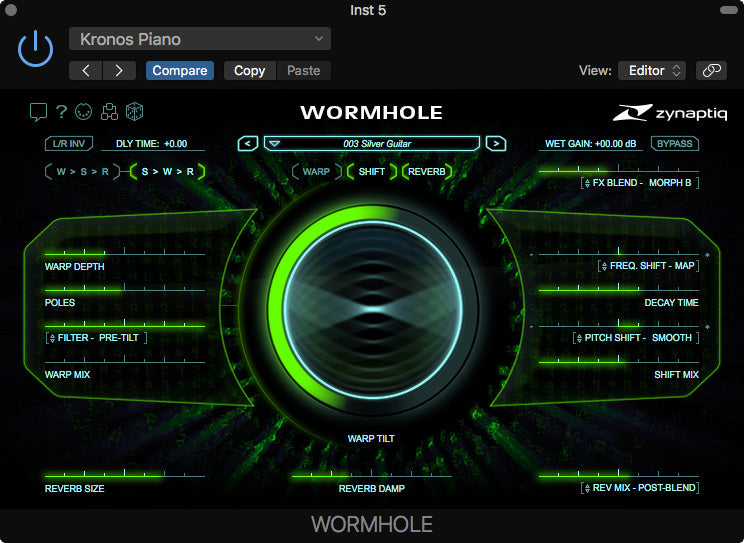Click the WARP TILT label

tap(371, 439)
